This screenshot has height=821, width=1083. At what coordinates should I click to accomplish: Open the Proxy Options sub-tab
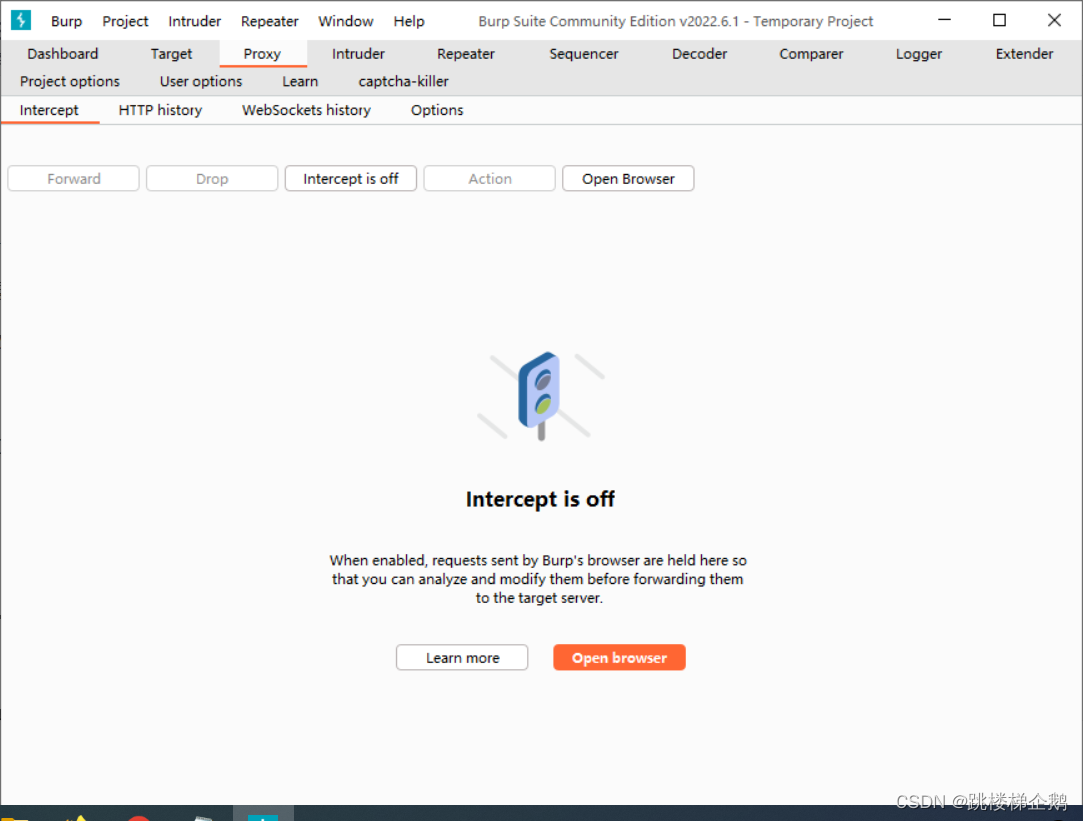pos(437,110)
